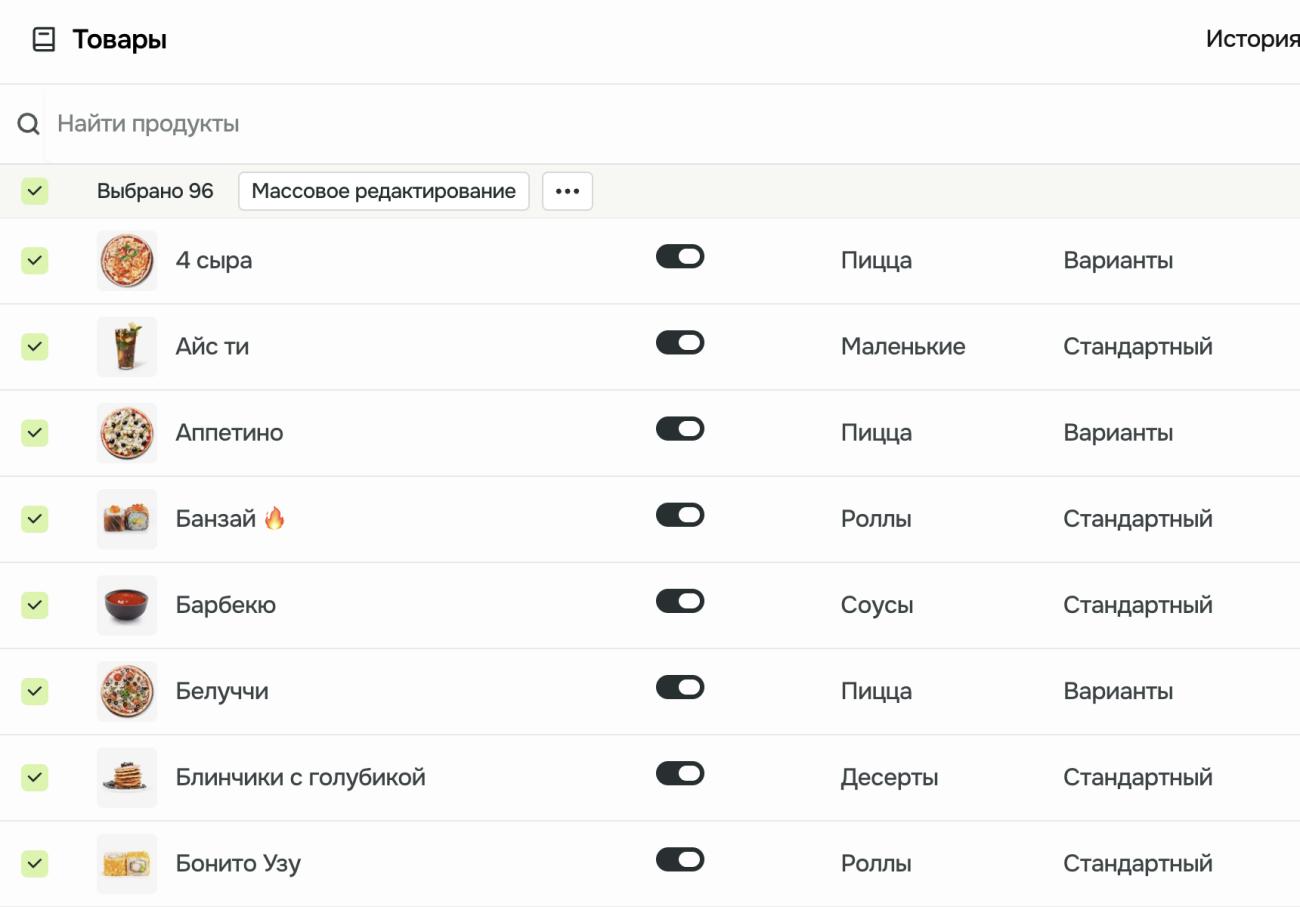This screenshot has width=1300, height=907.
Task: Click the book icon beside Товары
Action: (44, 40)
